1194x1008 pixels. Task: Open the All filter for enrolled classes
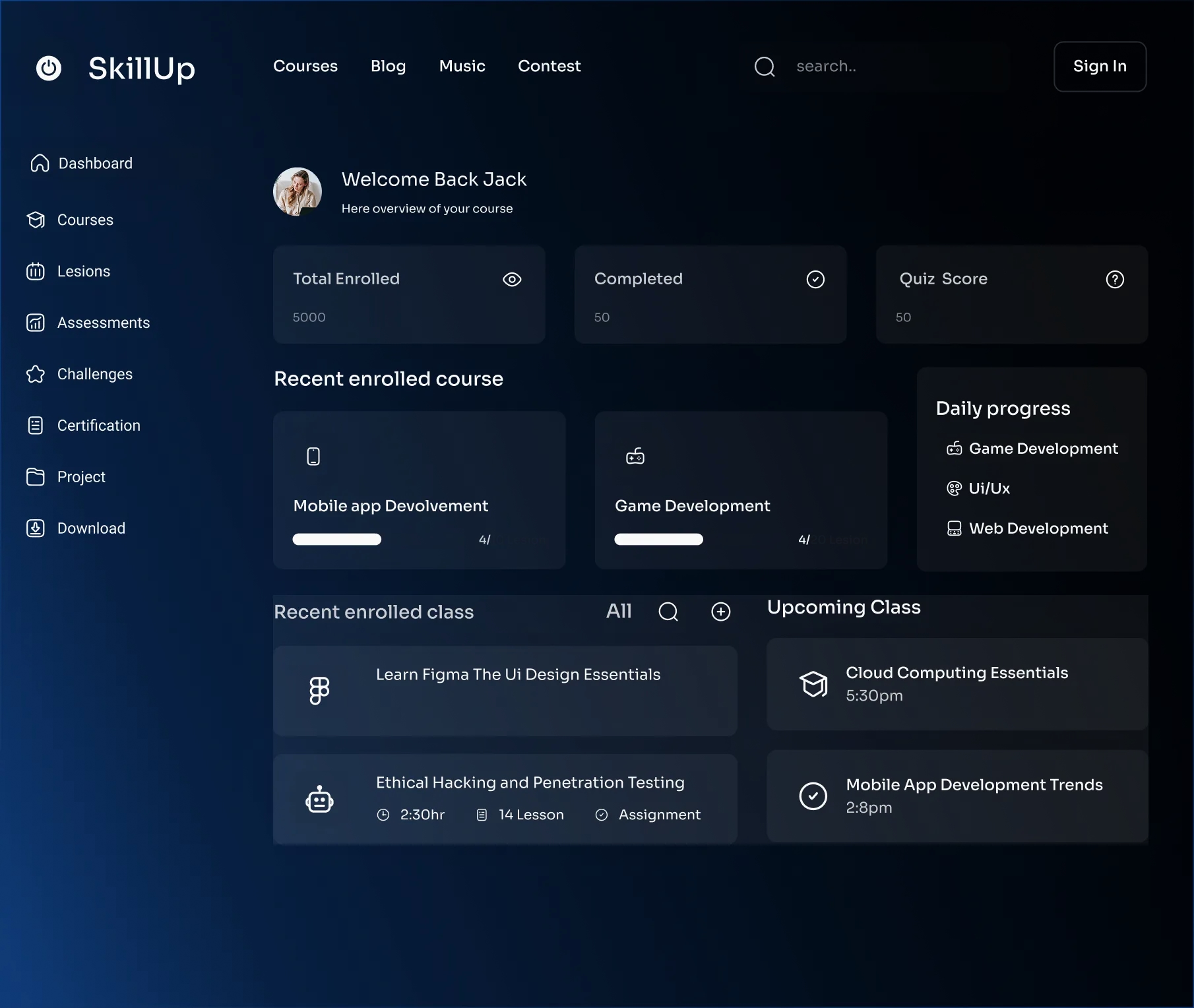pos(619,612)
